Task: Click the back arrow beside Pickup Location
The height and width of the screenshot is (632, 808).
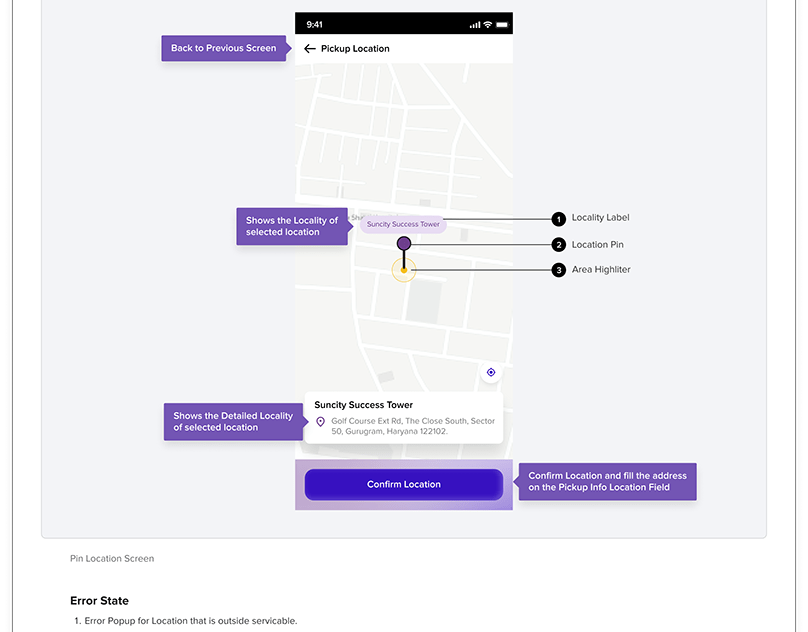Action: click(x=310, y=49)
